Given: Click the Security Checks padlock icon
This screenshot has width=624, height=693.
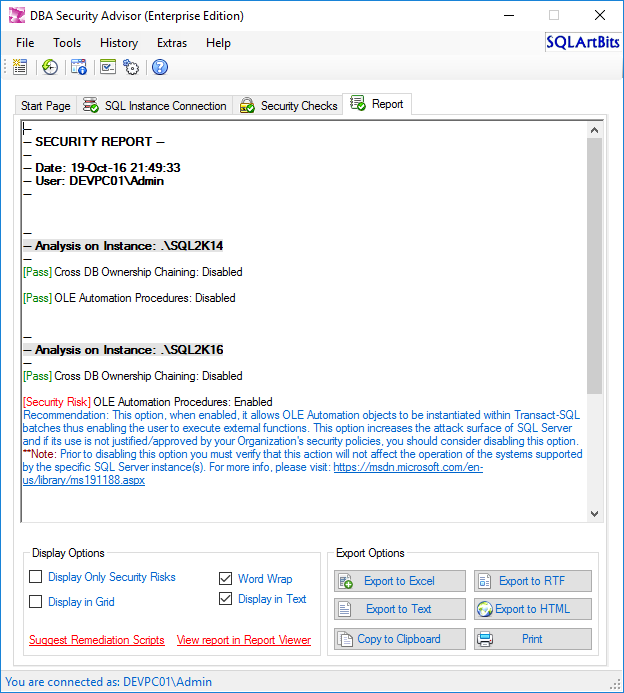Looking at the screenshot, I should (x=247, y=105).
